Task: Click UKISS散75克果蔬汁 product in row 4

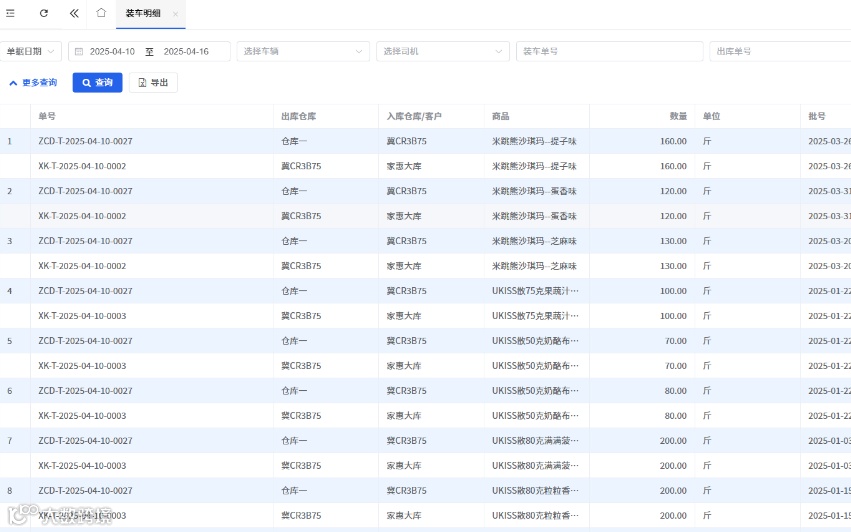Action: tap(535, 291)
